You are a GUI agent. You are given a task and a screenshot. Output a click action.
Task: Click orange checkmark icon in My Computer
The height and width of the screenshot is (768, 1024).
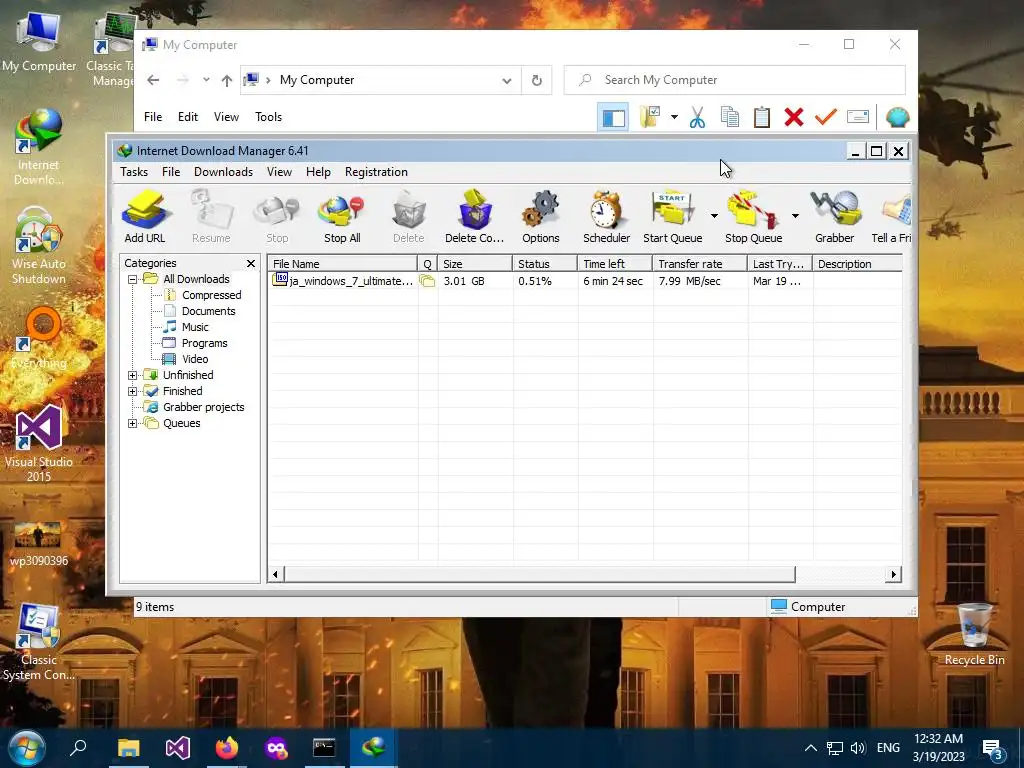[825, 118]
